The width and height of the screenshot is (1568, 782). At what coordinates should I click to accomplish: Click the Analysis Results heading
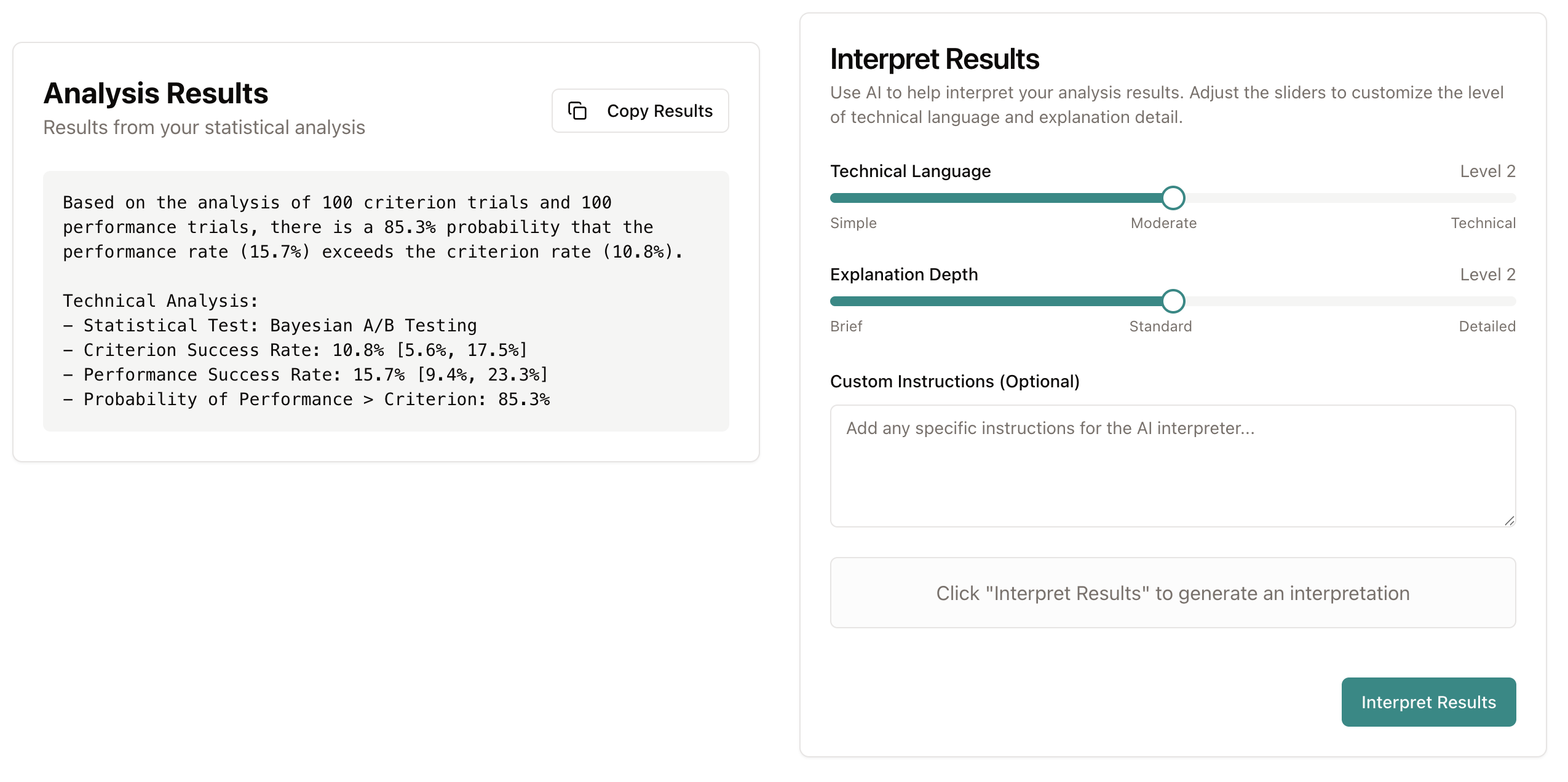tap(156, 93)
